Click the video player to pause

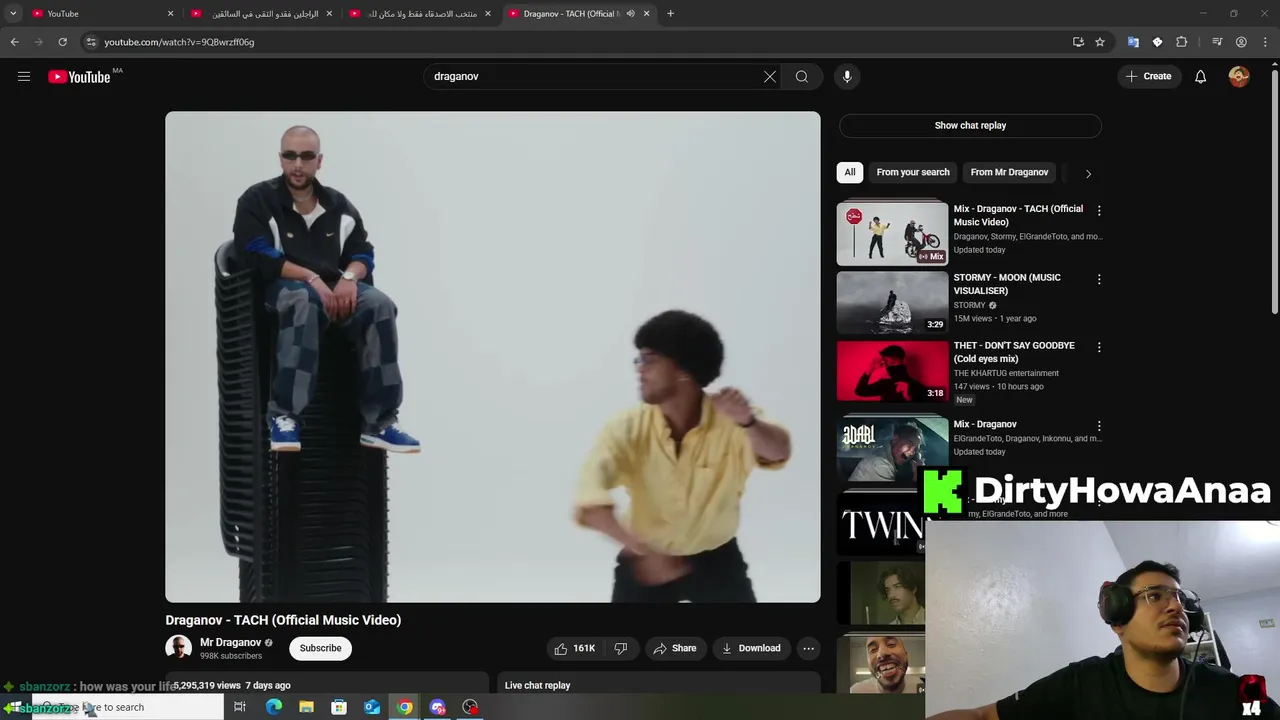(x=493, y=357)
